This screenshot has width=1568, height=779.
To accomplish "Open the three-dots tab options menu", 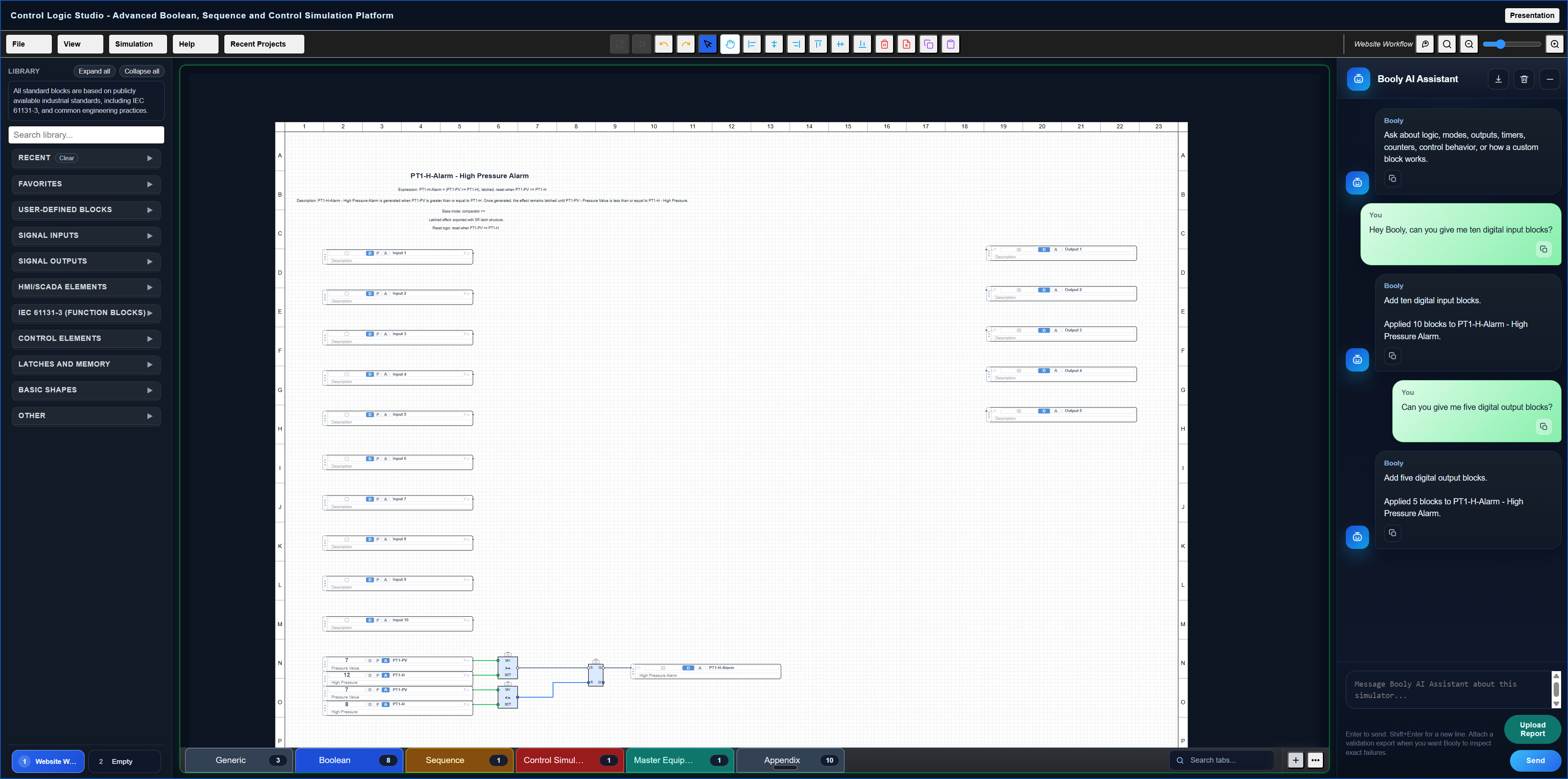I will 1316,760.
